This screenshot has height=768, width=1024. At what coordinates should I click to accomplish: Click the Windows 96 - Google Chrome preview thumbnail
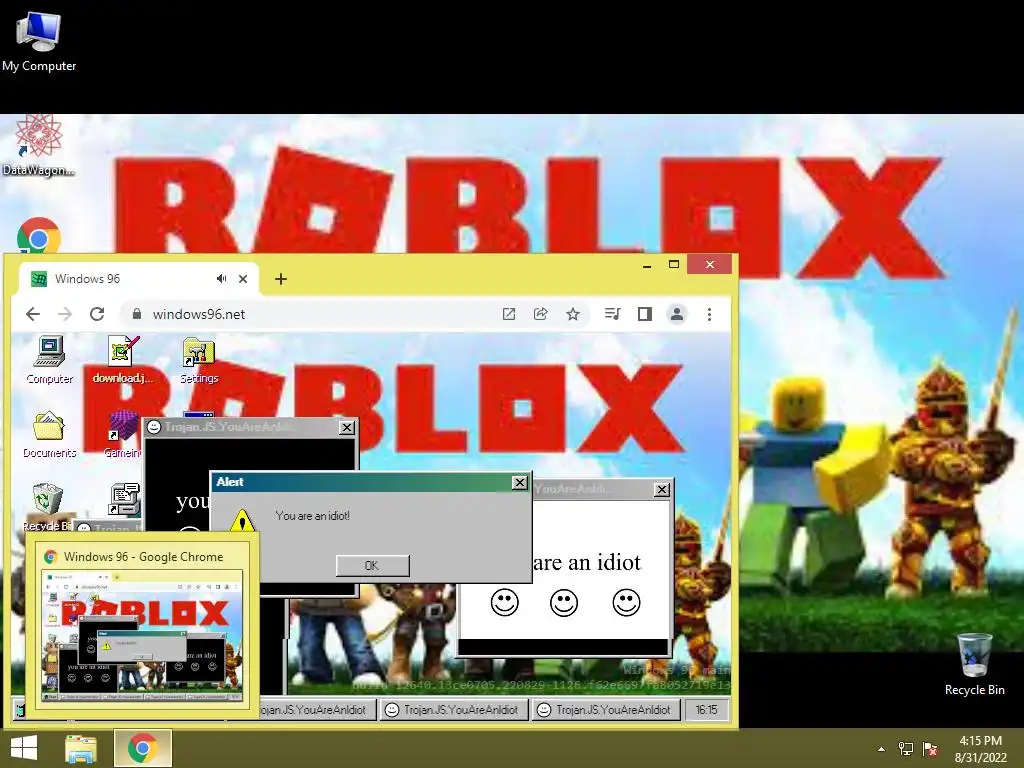[142, 635]
